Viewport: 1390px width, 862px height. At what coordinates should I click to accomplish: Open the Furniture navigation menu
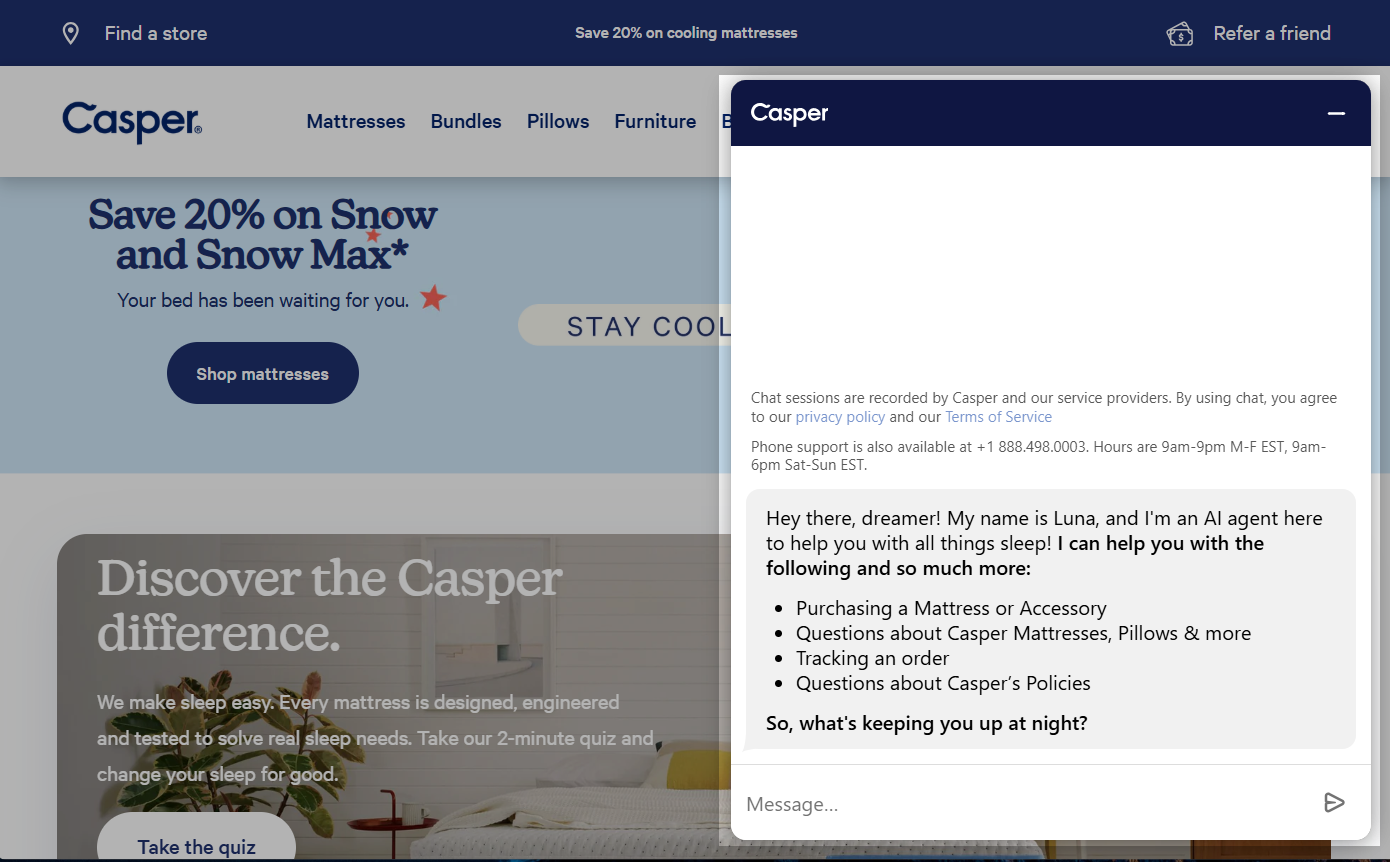coord(655,121)
